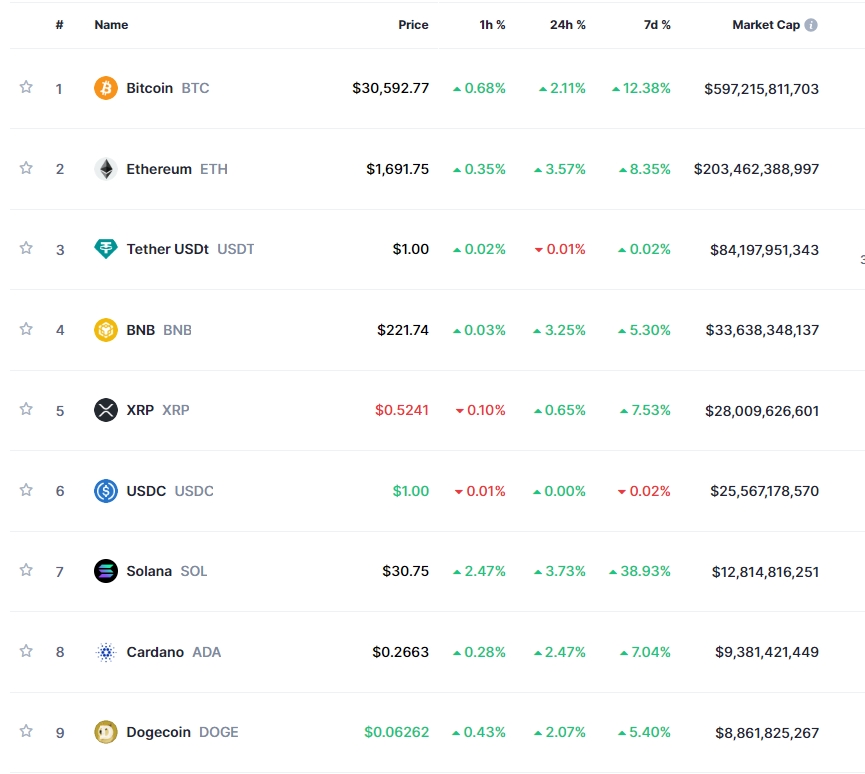Image resolution: width=865 pixels, height=774 pixels.
Task: Sort coins by 24h % change
Action: coord(567,25)
